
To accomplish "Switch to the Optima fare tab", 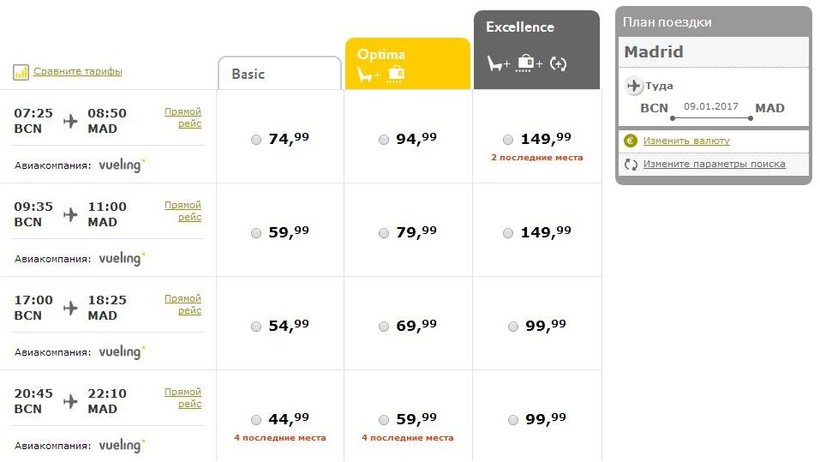I will 407,64.
